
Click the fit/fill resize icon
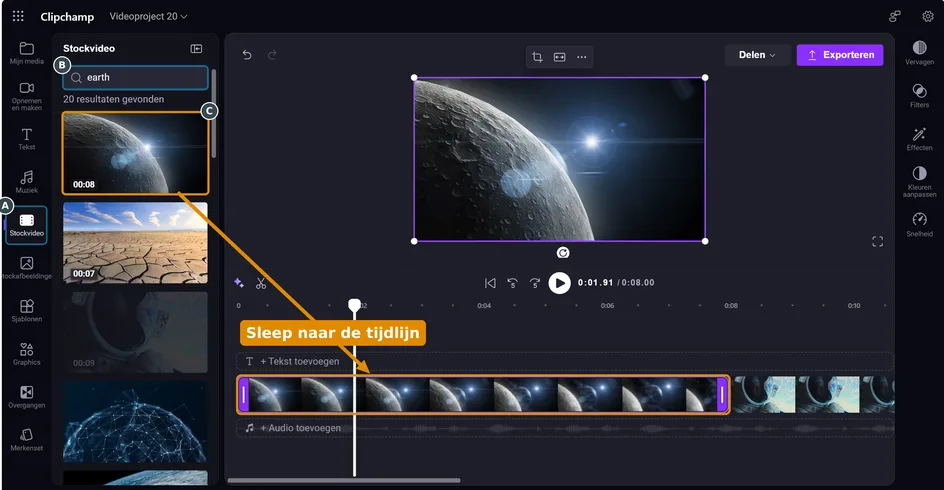click(x=559, y=57)
